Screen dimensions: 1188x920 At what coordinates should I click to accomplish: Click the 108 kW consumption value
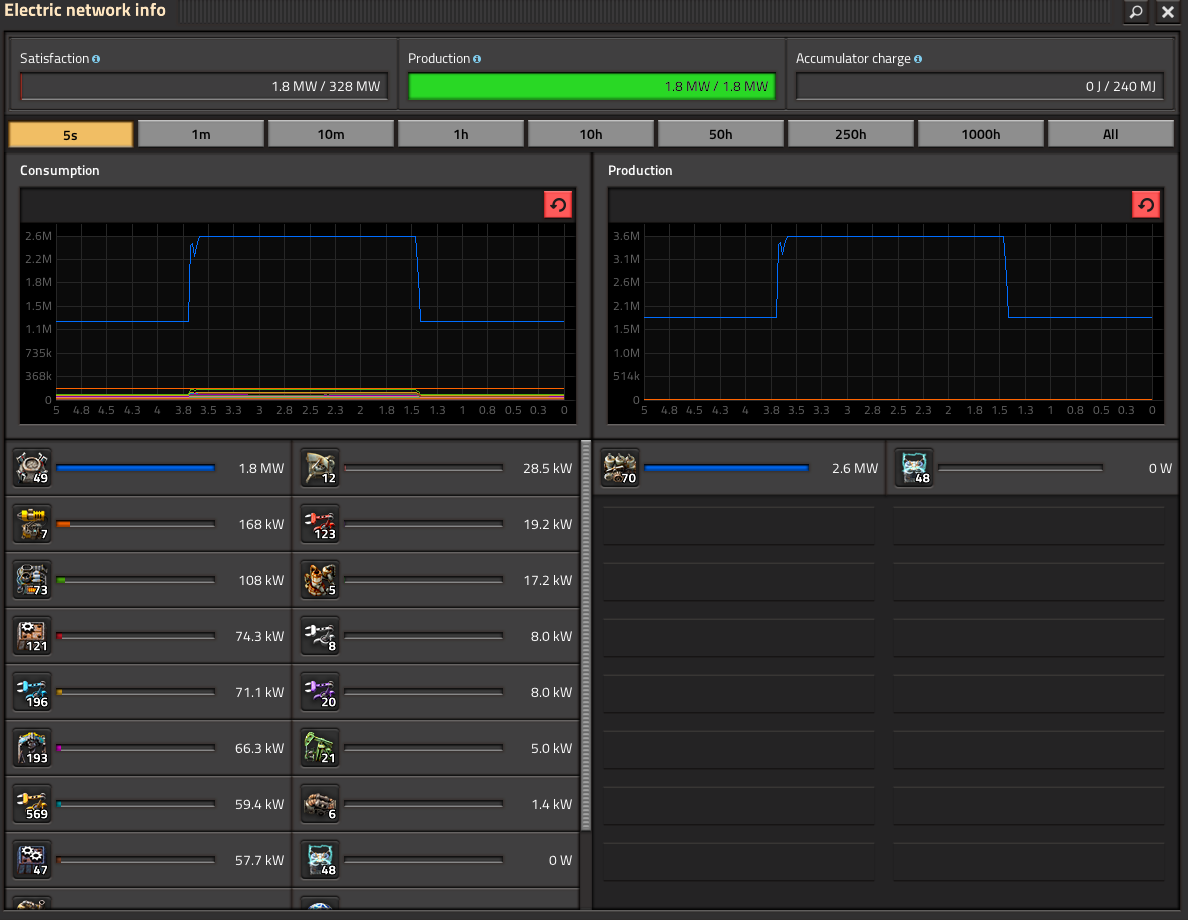[261, 580]
